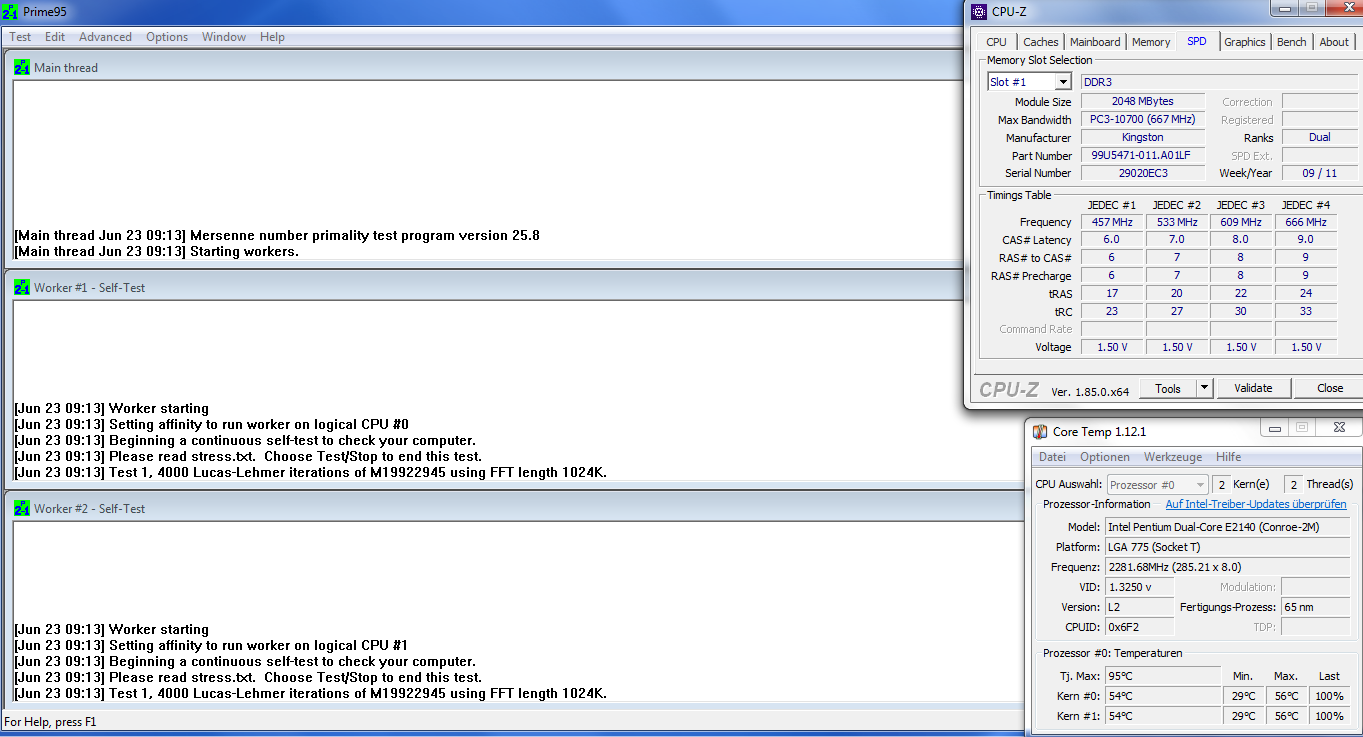This screenshot has width=1363, height=737.
Task: Click the JEDEC #2 CAS# Latency 7.0 cell
Action: point(1176,240)
